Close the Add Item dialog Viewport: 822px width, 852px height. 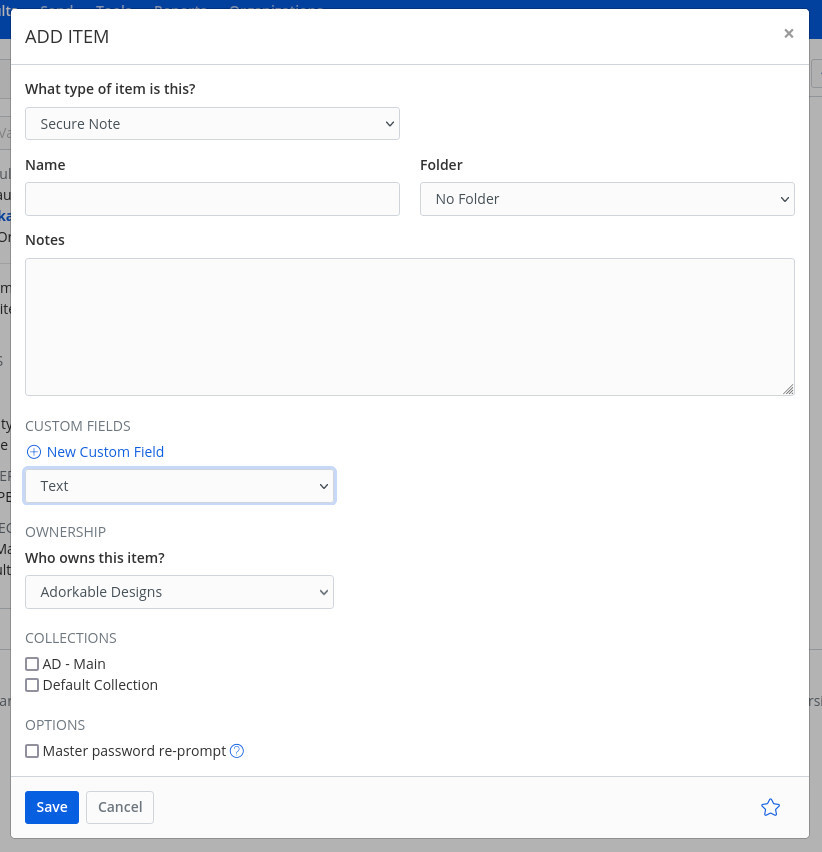click(788, 34)
